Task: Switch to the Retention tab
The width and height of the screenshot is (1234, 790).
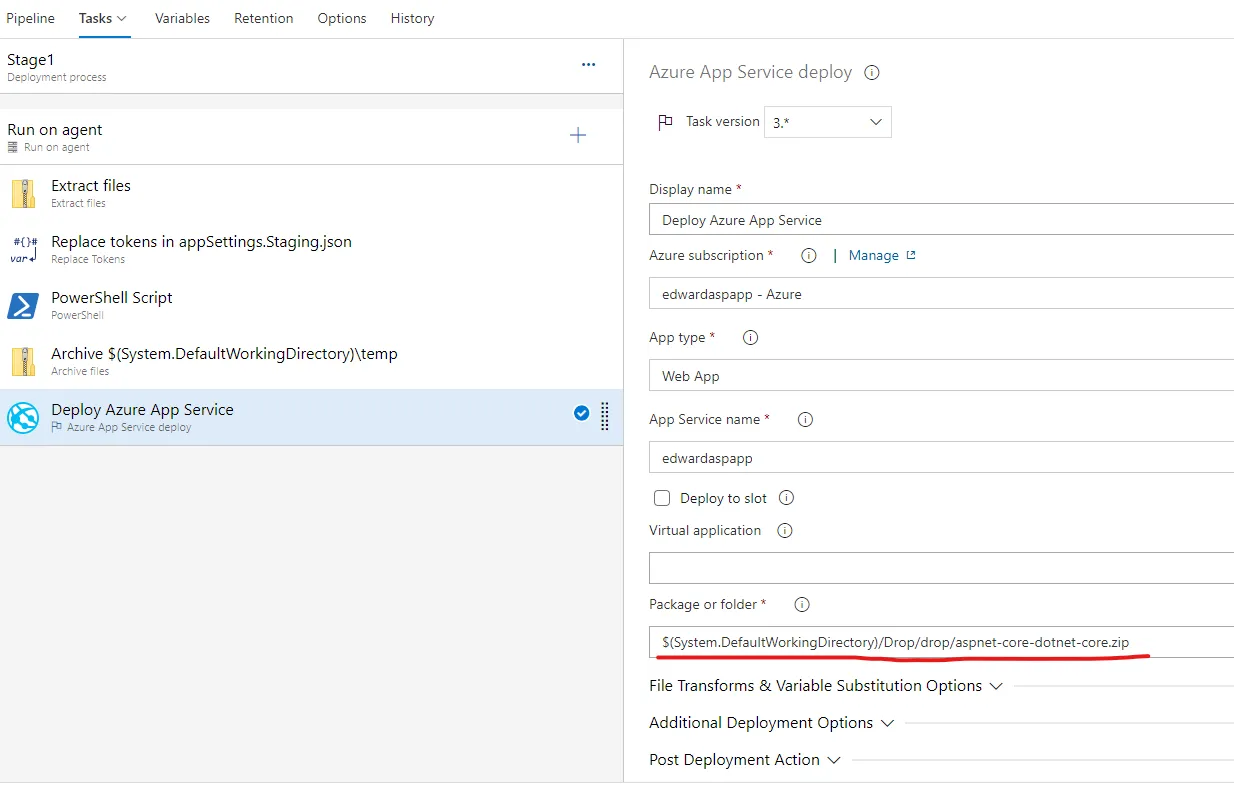Action: pyautogui.click(x=264, y=18)
